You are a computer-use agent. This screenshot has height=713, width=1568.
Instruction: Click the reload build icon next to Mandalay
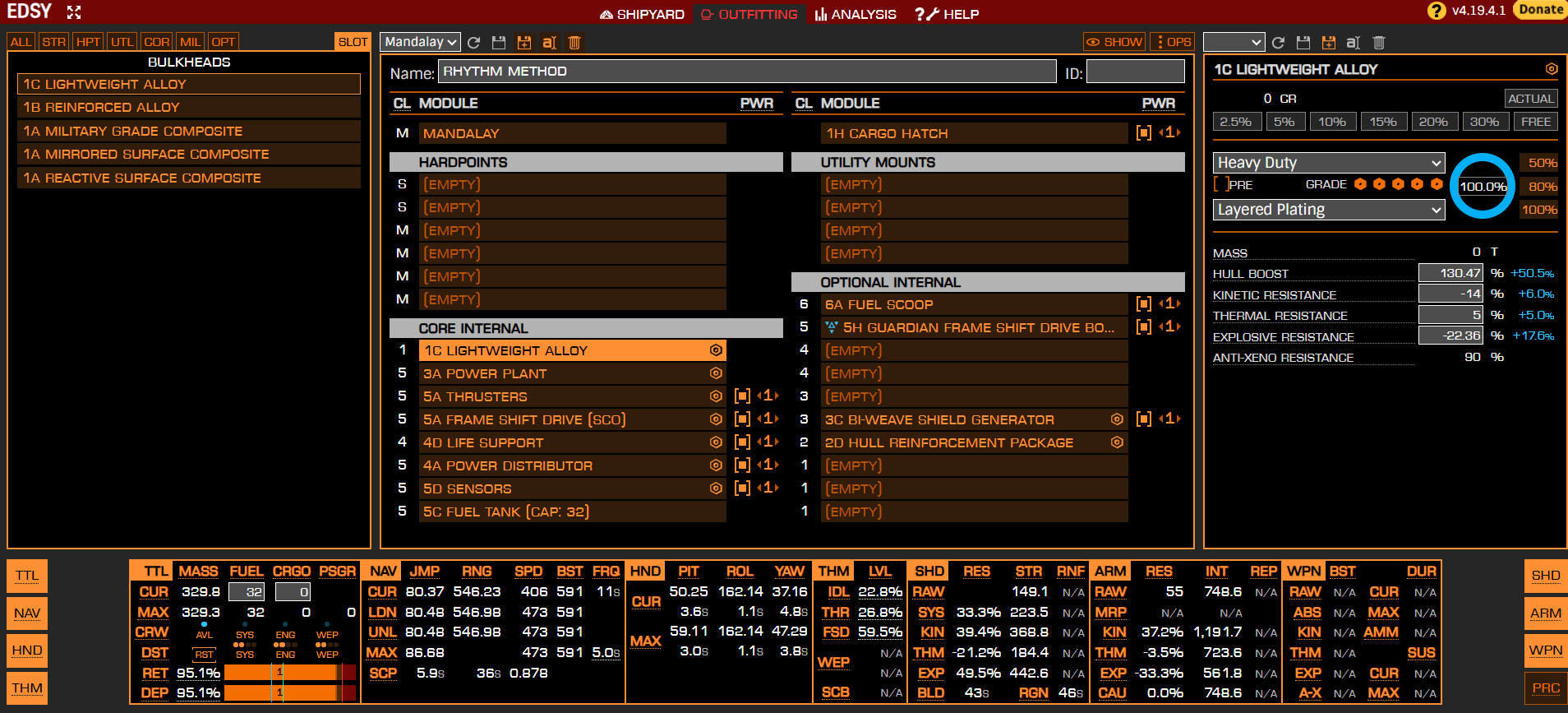click(x=474, y=43)
